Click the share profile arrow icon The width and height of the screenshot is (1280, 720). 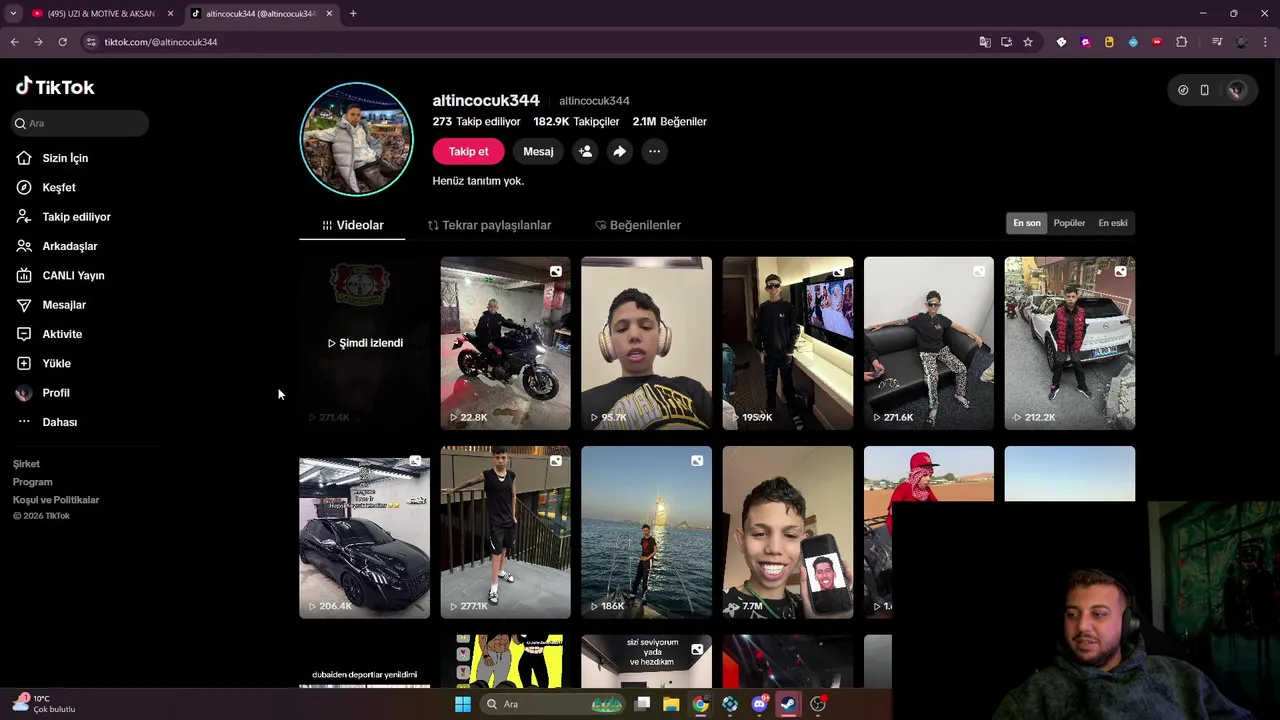point(620,151)
